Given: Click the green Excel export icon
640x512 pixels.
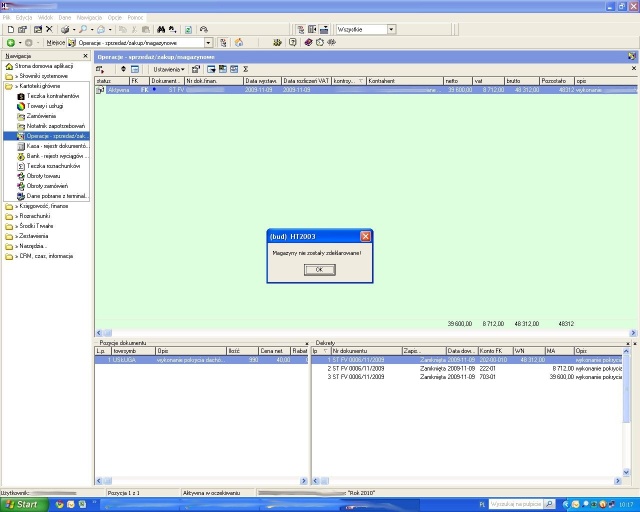Looking at the screenshot, I should (x=188, y=29).
